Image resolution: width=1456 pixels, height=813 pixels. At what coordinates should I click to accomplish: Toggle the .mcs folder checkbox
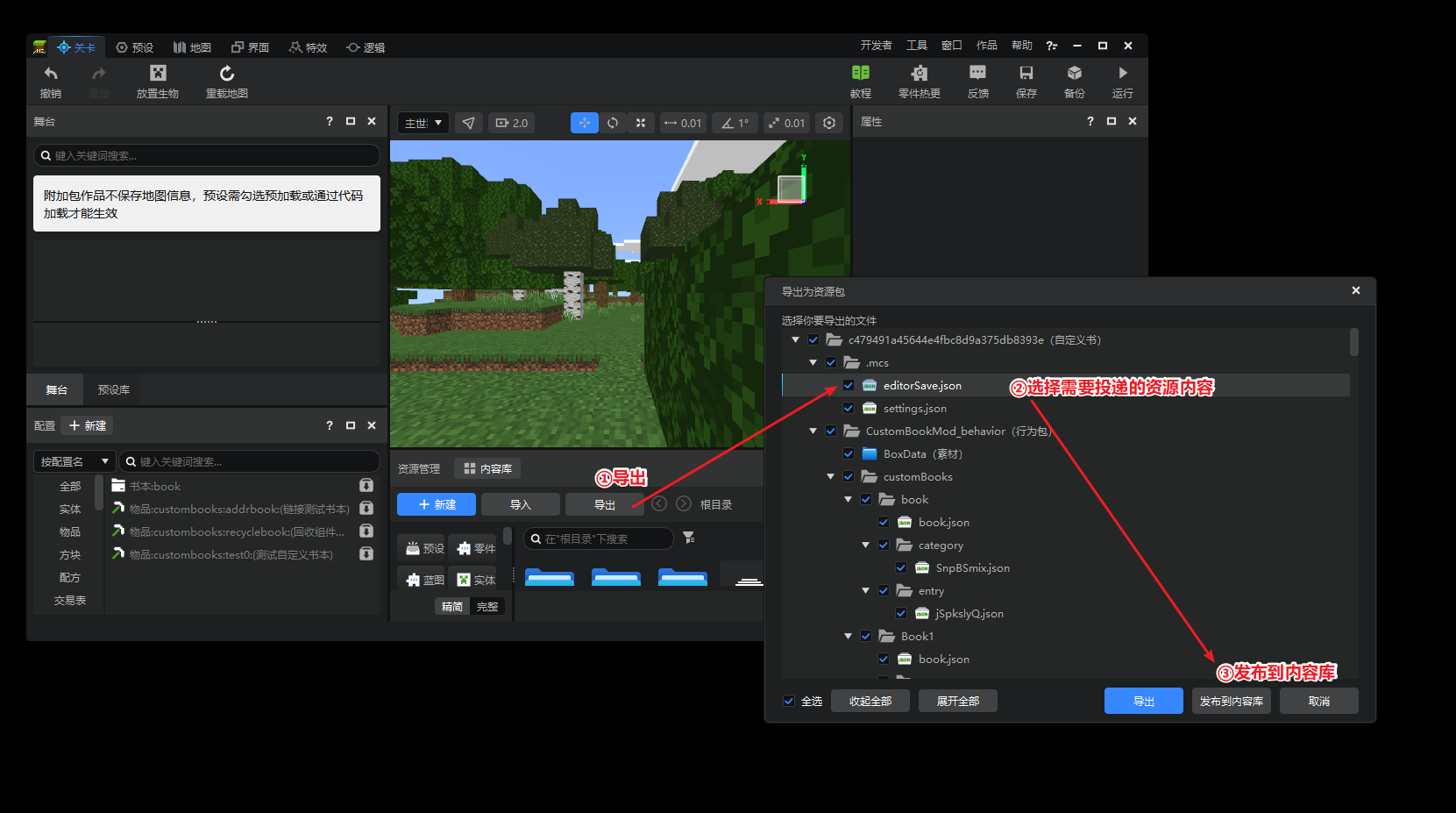tap(831, 362)
